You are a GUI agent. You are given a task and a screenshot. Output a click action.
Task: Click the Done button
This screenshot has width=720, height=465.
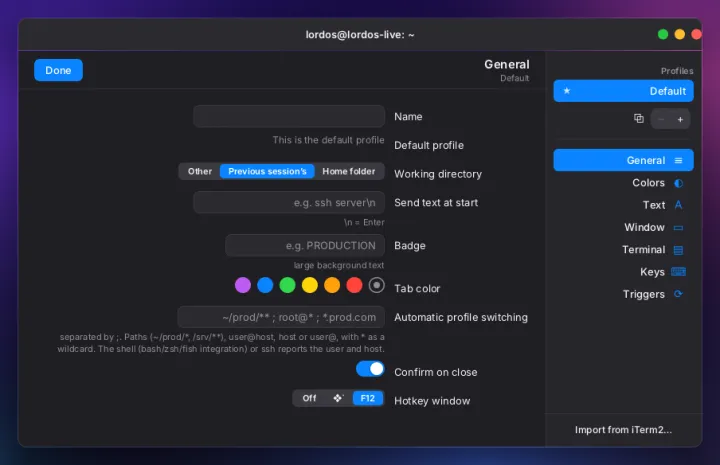[x=58, y=70]
